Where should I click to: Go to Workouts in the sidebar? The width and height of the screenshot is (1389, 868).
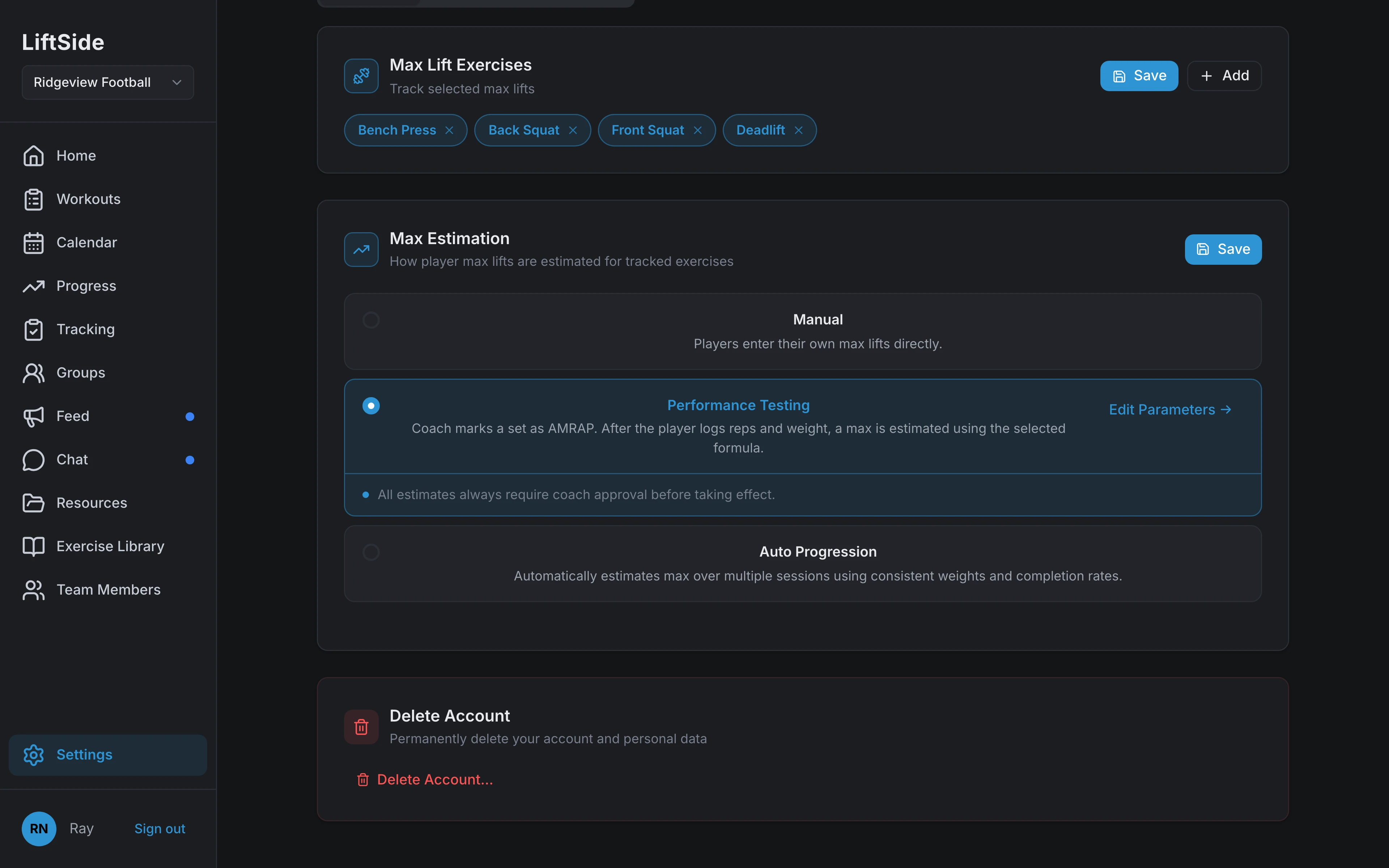[x=108, y=199]
